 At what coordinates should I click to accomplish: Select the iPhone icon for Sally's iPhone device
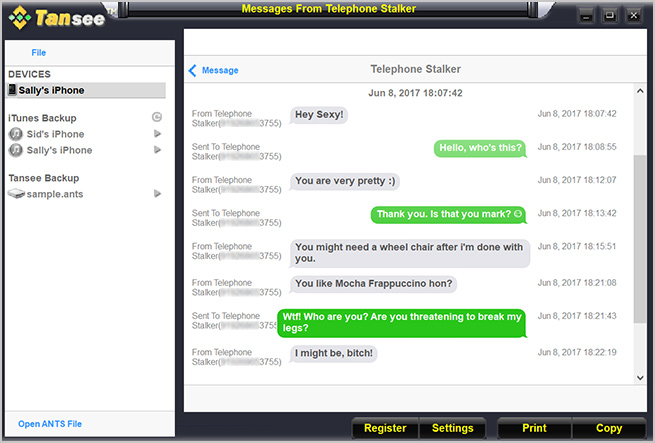pos(12,90)
